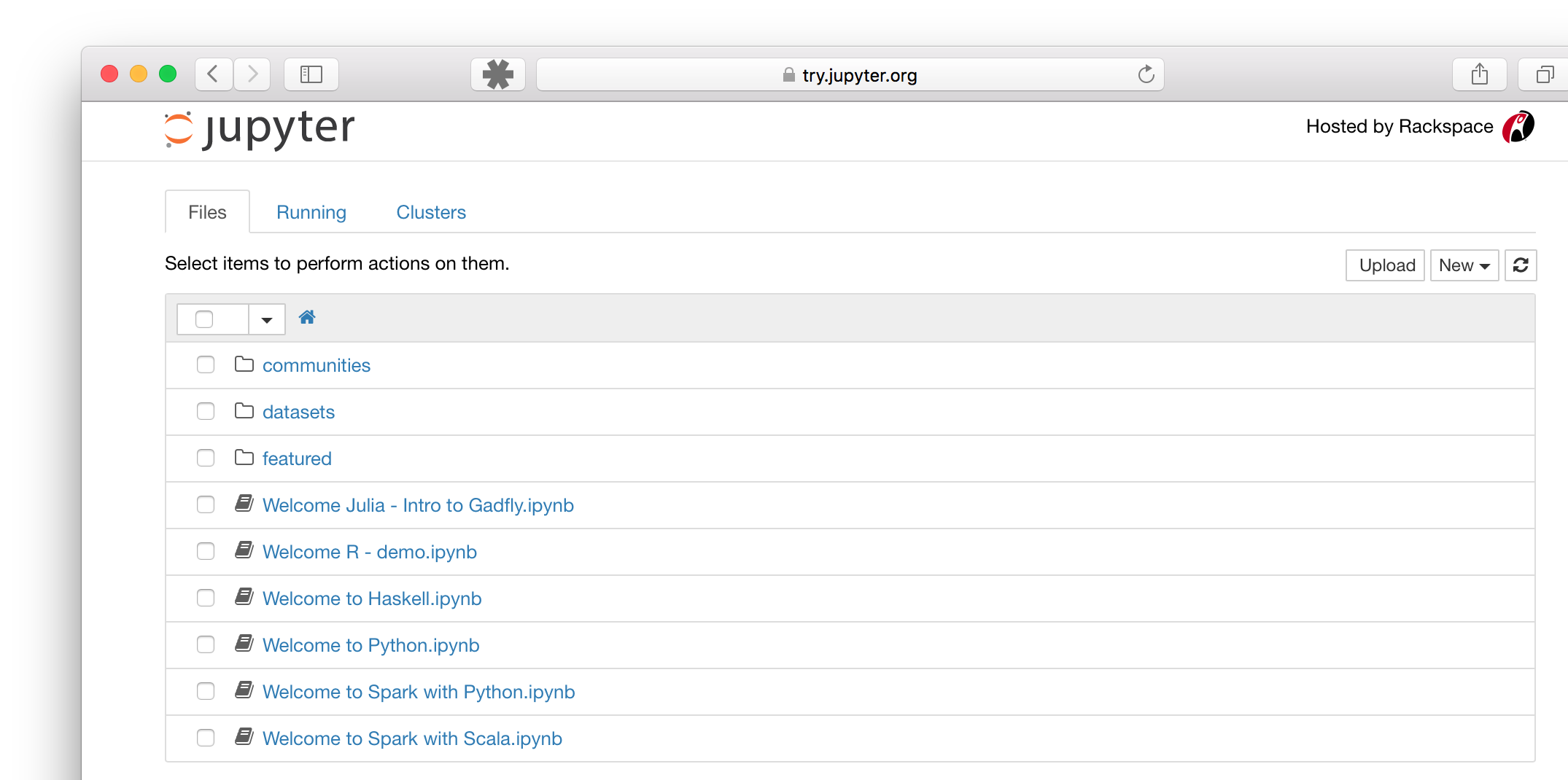Click the datasets folder icon
This screenshot has height=780, width=1568.
click(x=244, y=411)
